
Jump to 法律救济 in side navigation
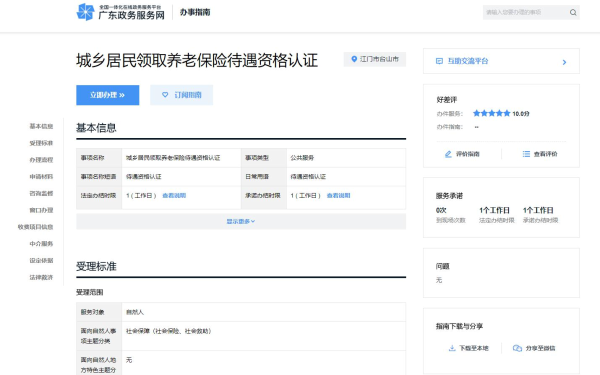coord(41,277)
